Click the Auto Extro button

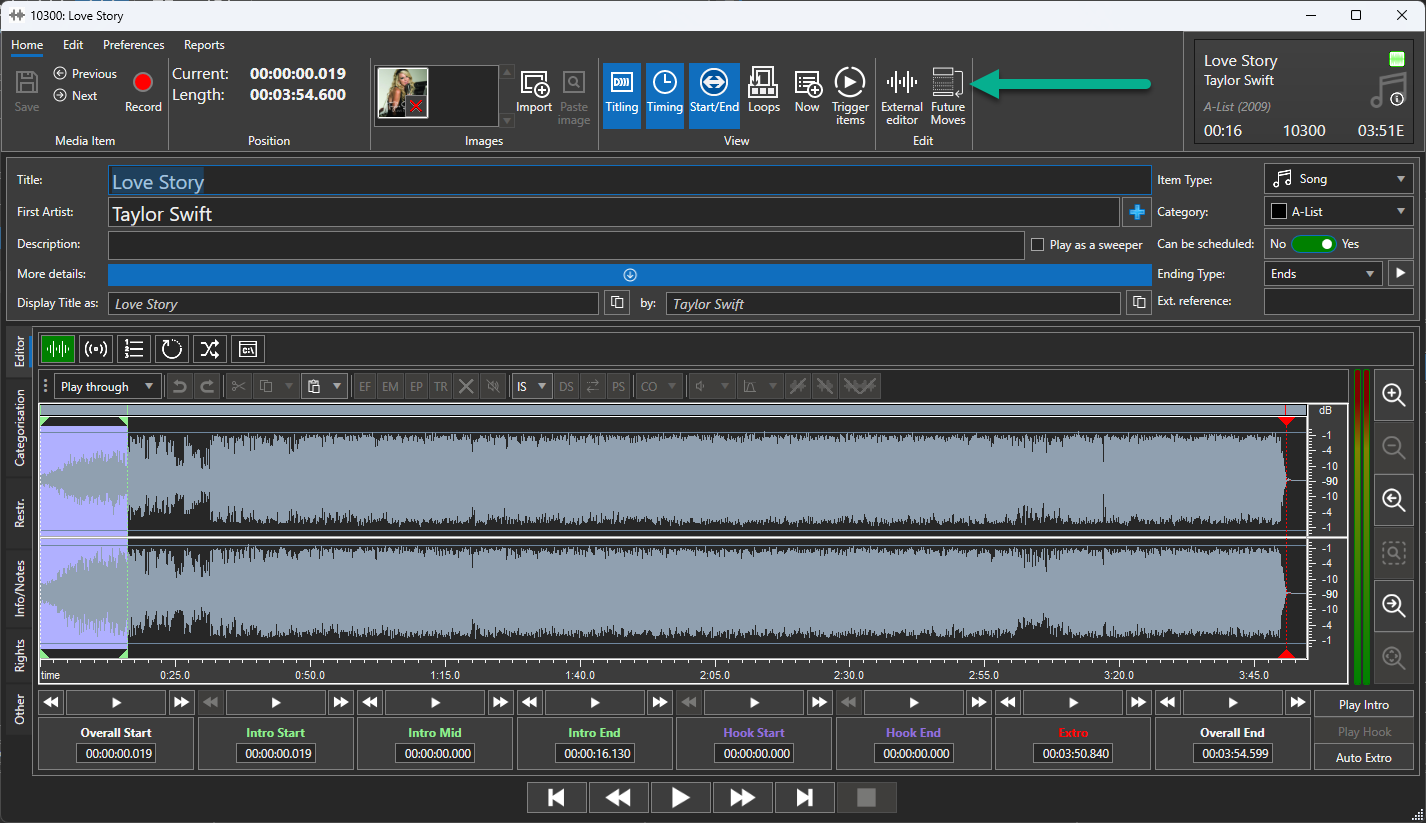(x=1363, y=757)
